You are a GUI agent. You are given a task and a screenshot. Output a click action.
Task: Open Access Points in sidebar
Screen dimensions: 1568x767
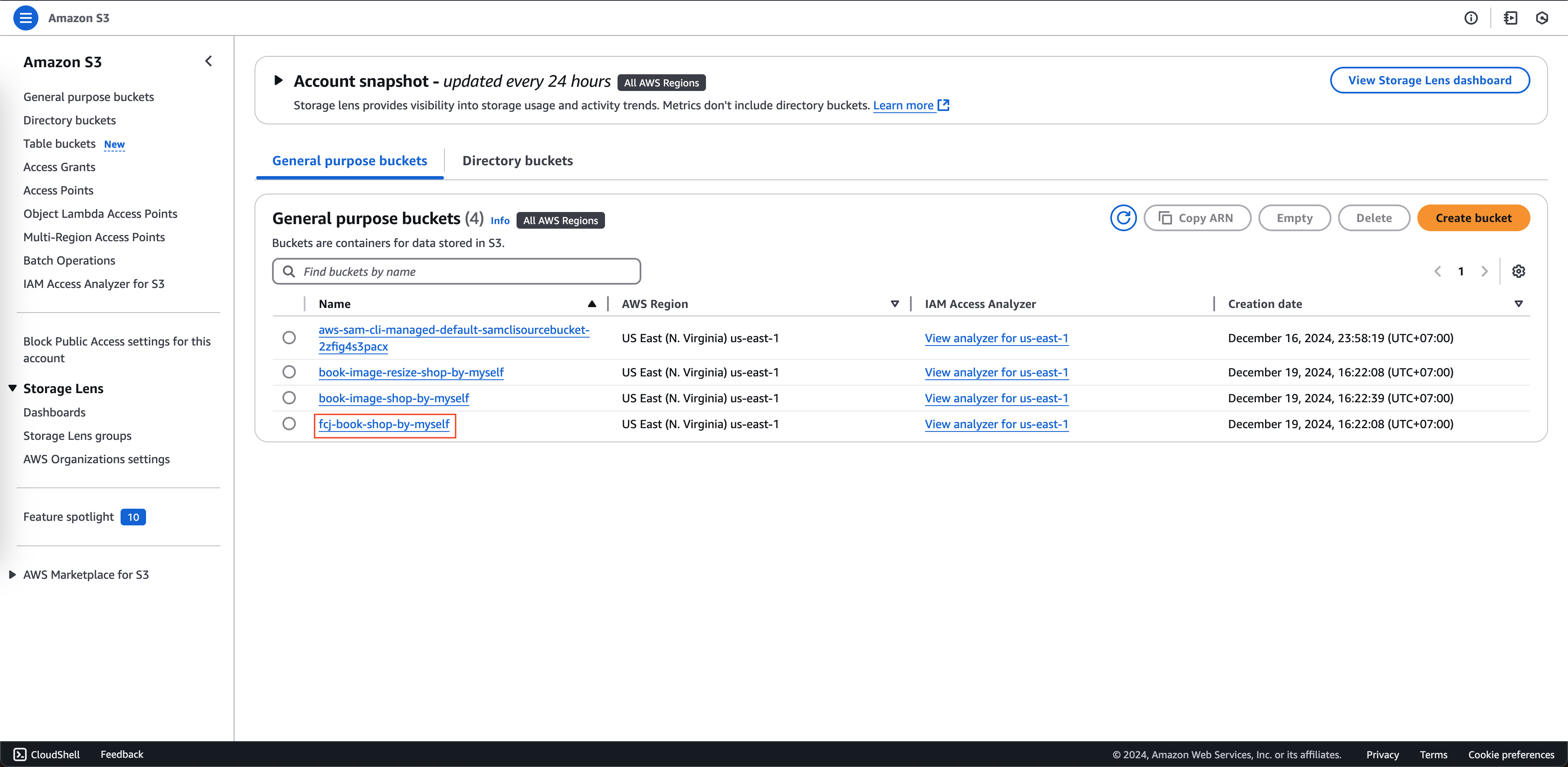[58, 191]
